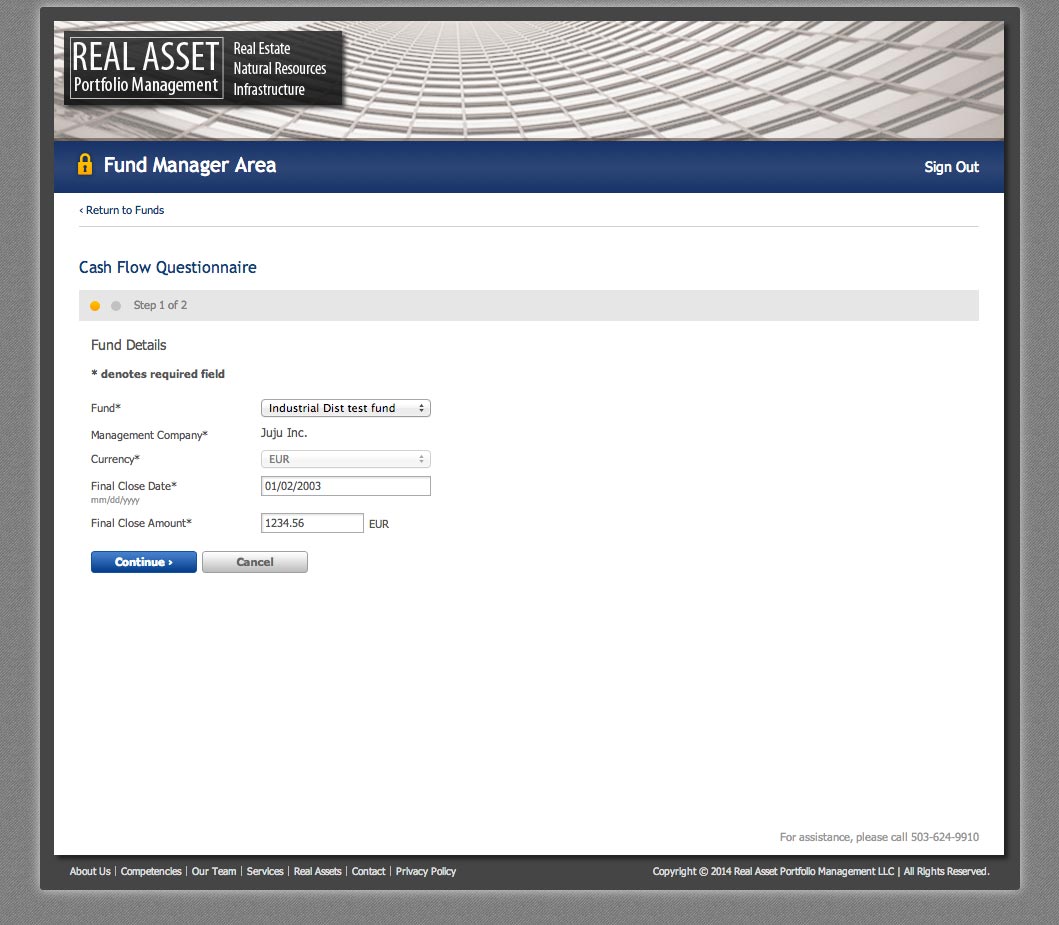Open Competencies footer link
1059x925 pixels.
151,871
